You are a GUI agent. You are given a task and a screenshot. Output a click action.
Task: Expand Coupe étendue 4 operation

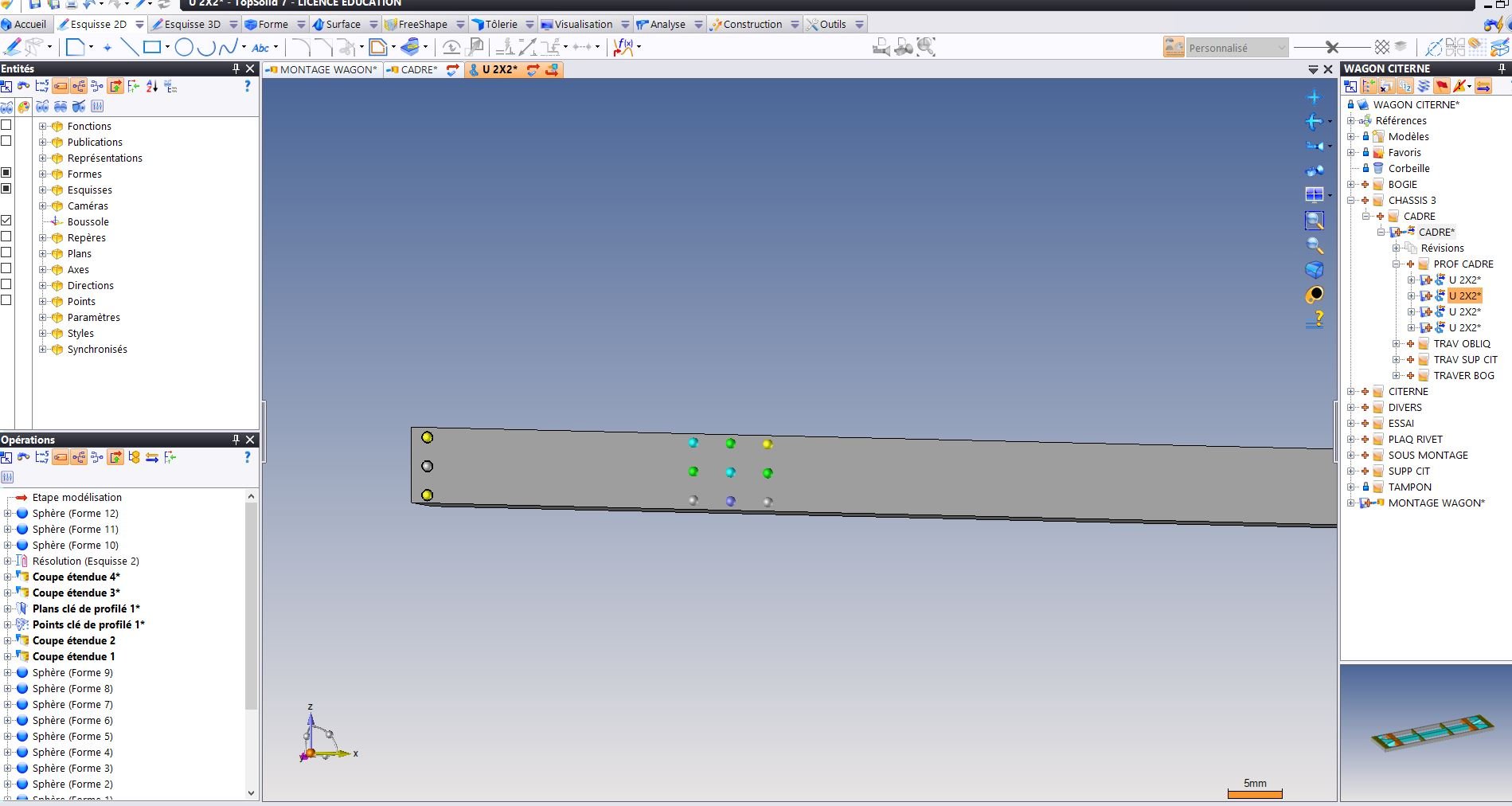pyautogui.click(x=8, y=577)
